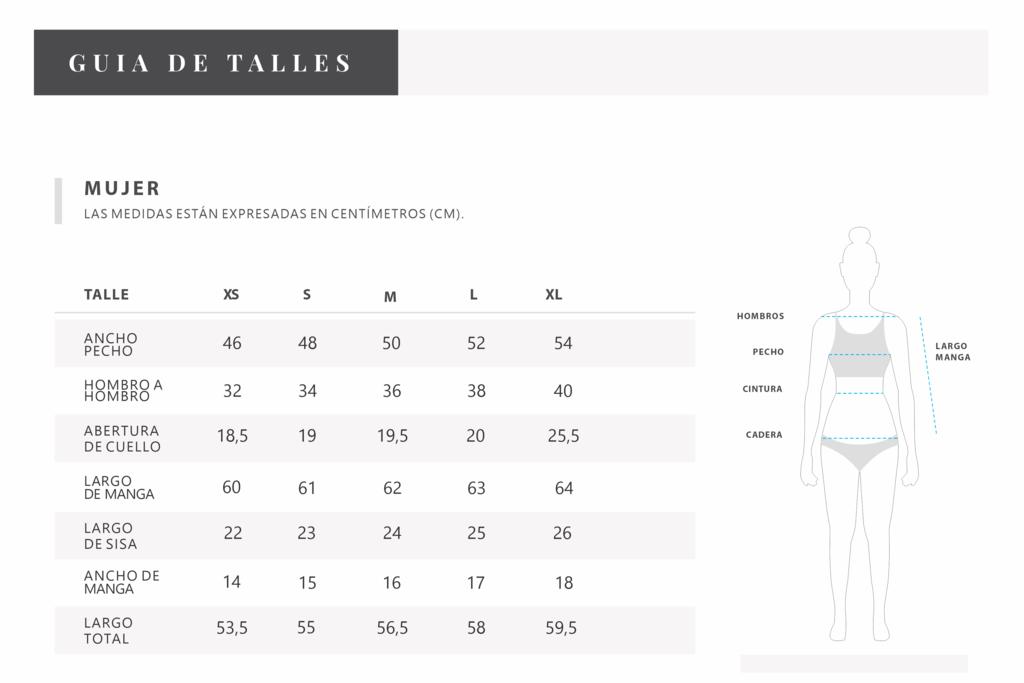The height and width of the screenshot is (683, 1024).
Task: Select the XS size column header
Action: point(231,294)
